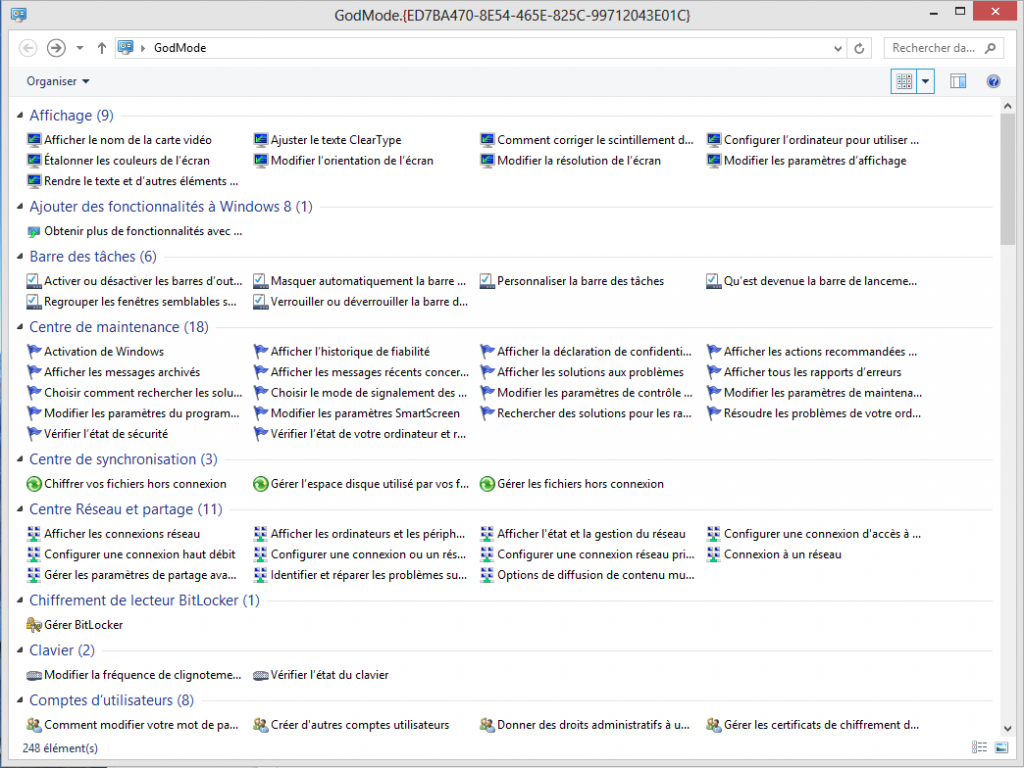The image size is (1024, 768).
Task: Open Personnaliser la barre des tâches
Action: point(580,282)
